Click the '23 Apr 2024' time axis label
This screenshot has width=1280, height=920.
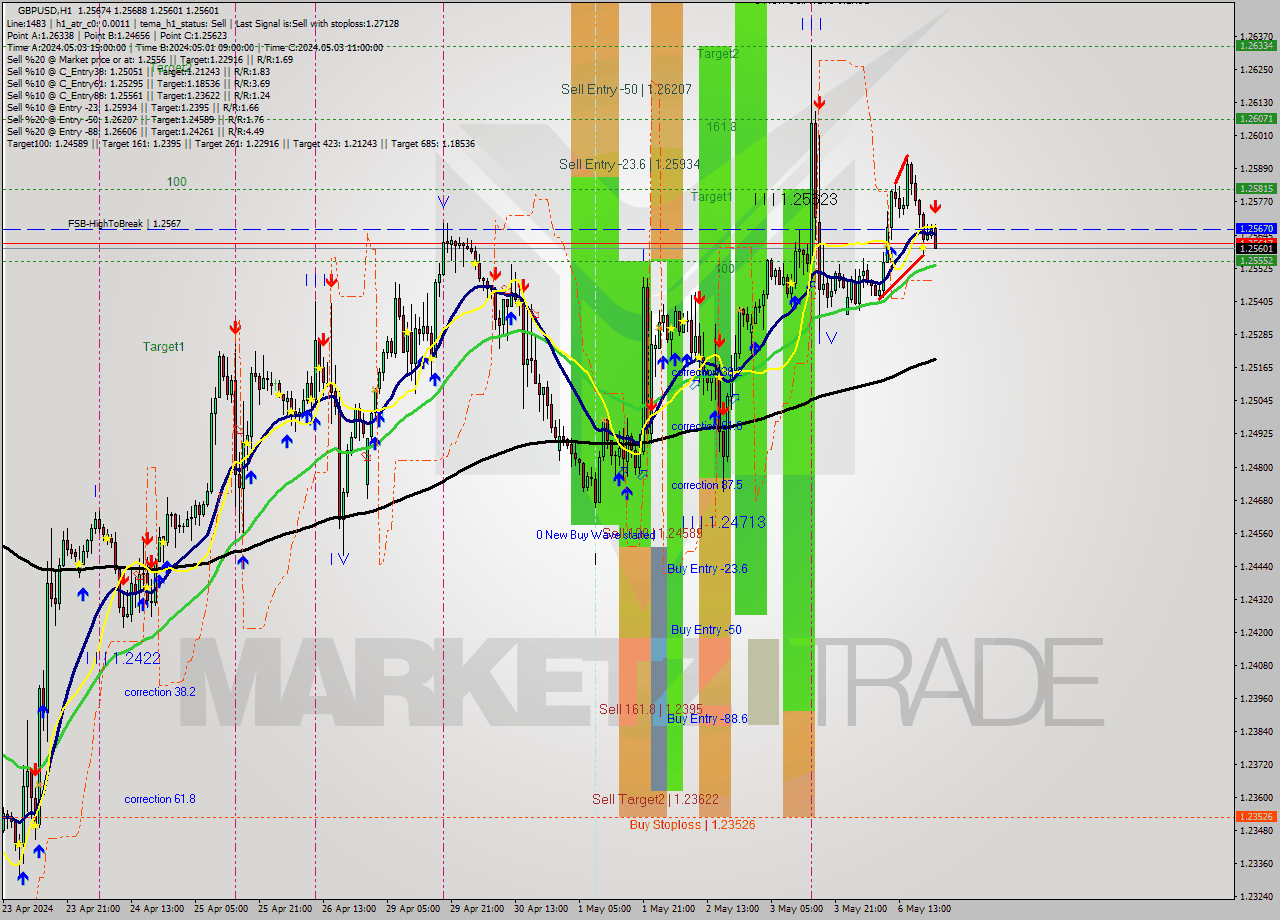pos(28,909)
